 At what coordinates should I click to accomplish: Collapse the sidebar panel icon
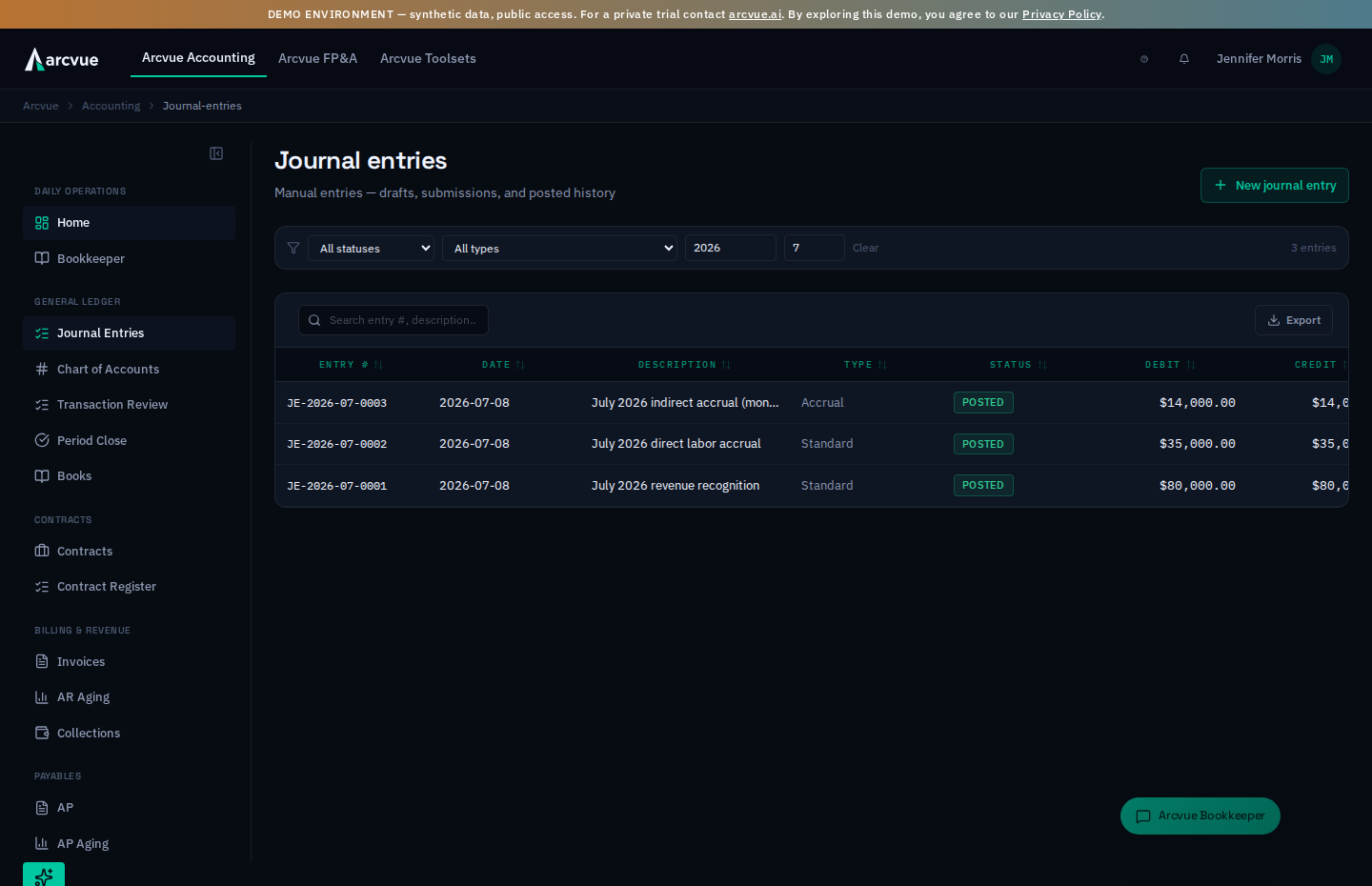(x=216, y=153)
